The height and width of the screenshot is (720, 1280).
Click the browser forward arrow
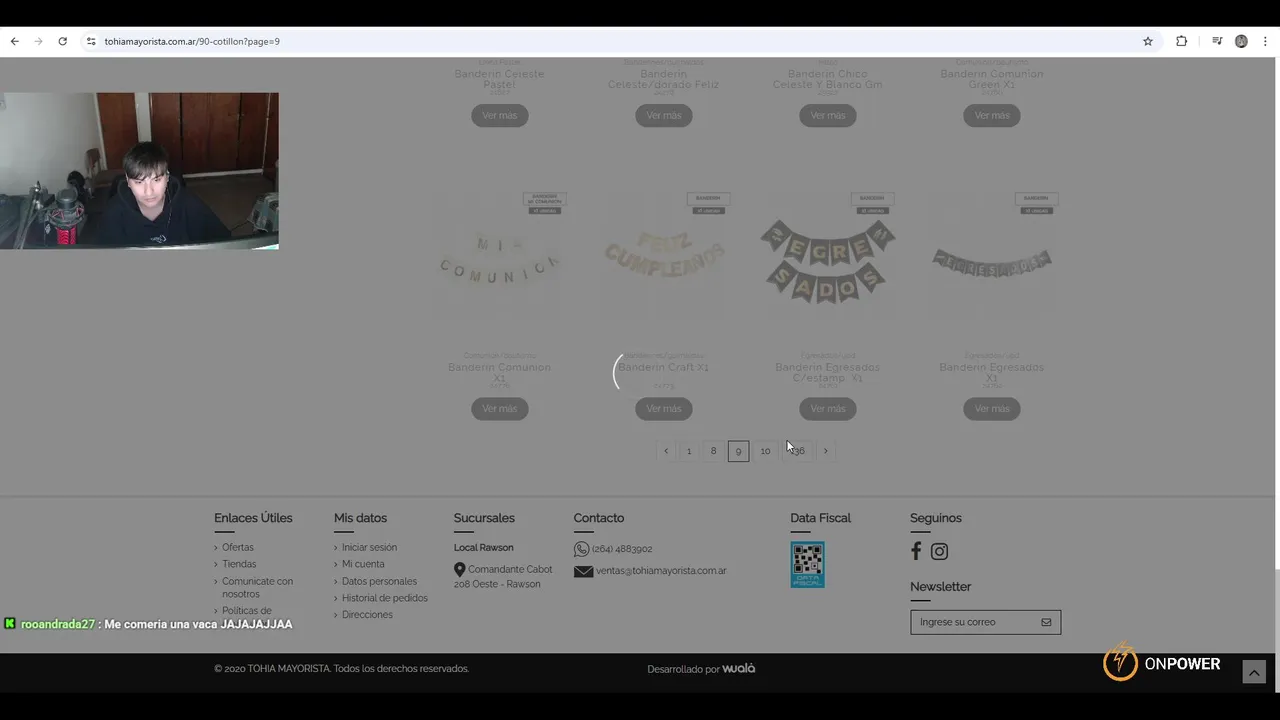coord(38,41)
